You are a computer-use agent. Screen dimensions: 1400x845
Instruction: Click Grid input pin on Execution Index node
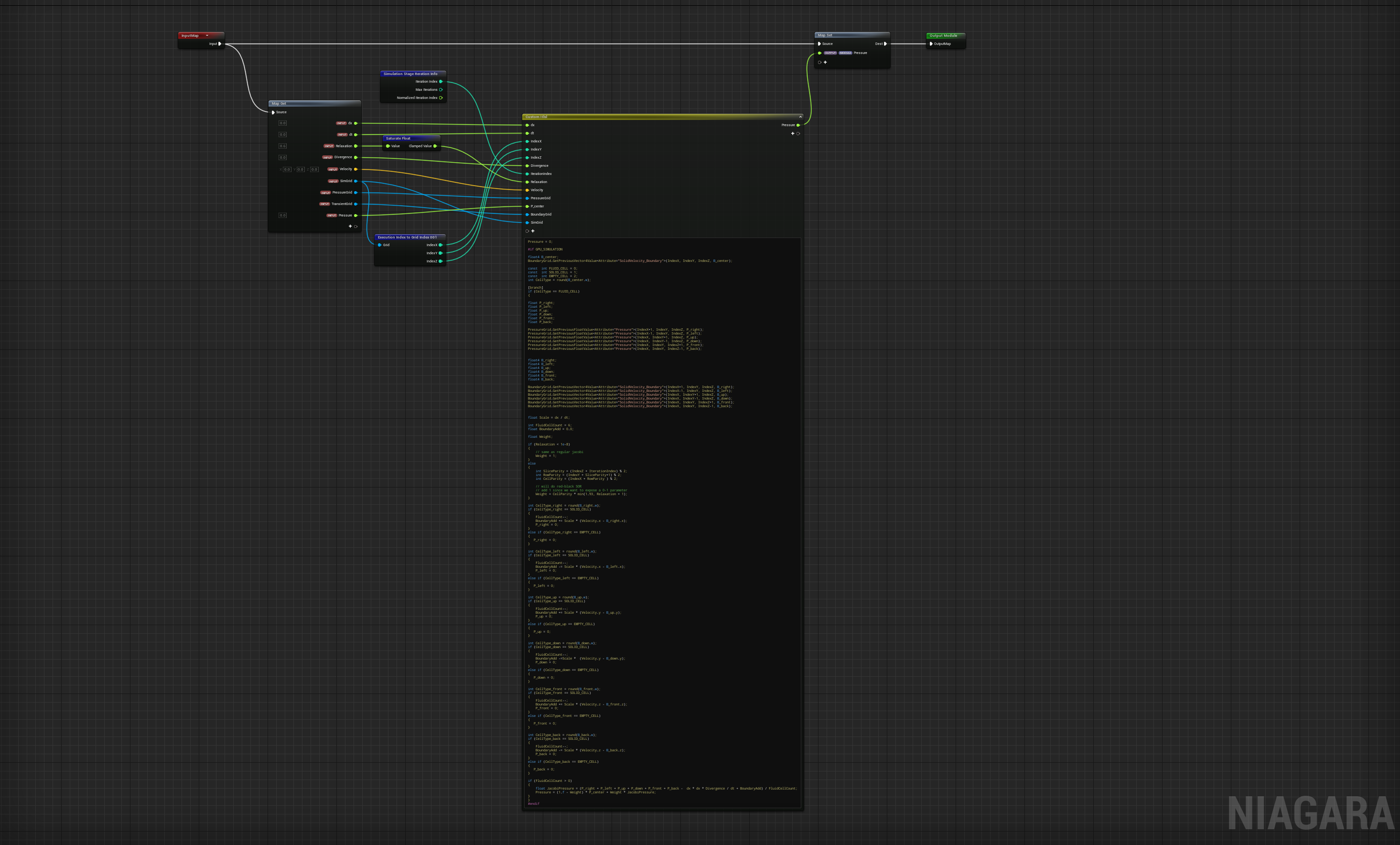379,245
